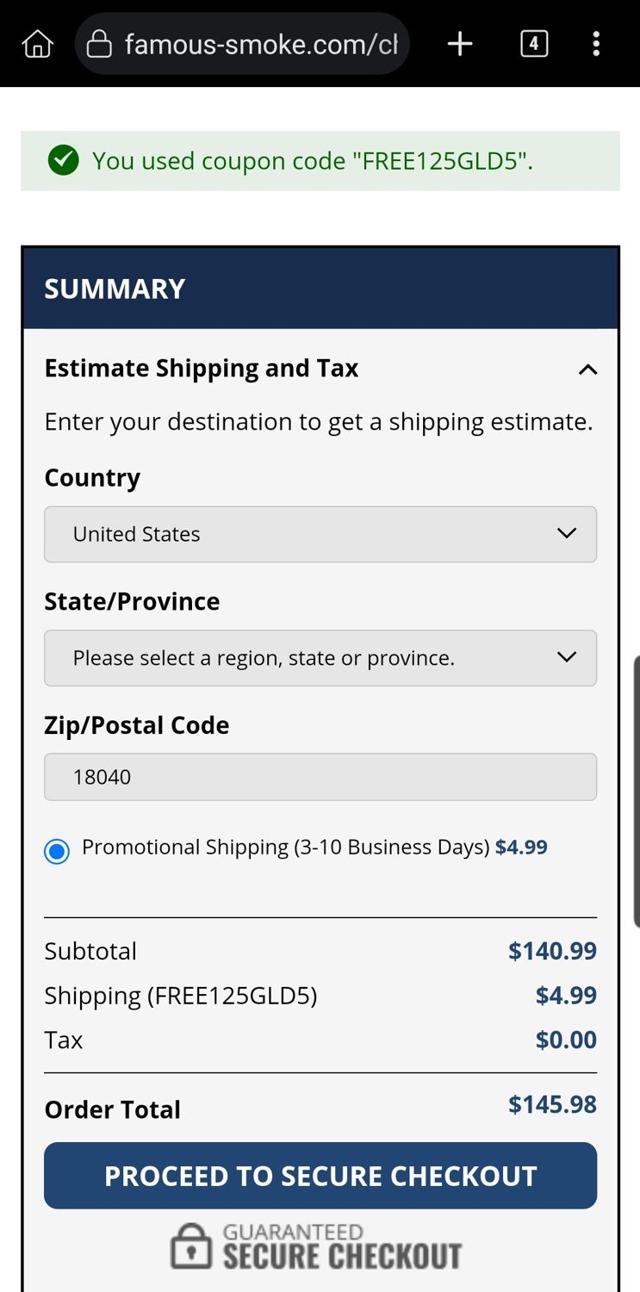Open the Country dropdown
This screenshot has height=1292, width=640.
pos(320,534)
